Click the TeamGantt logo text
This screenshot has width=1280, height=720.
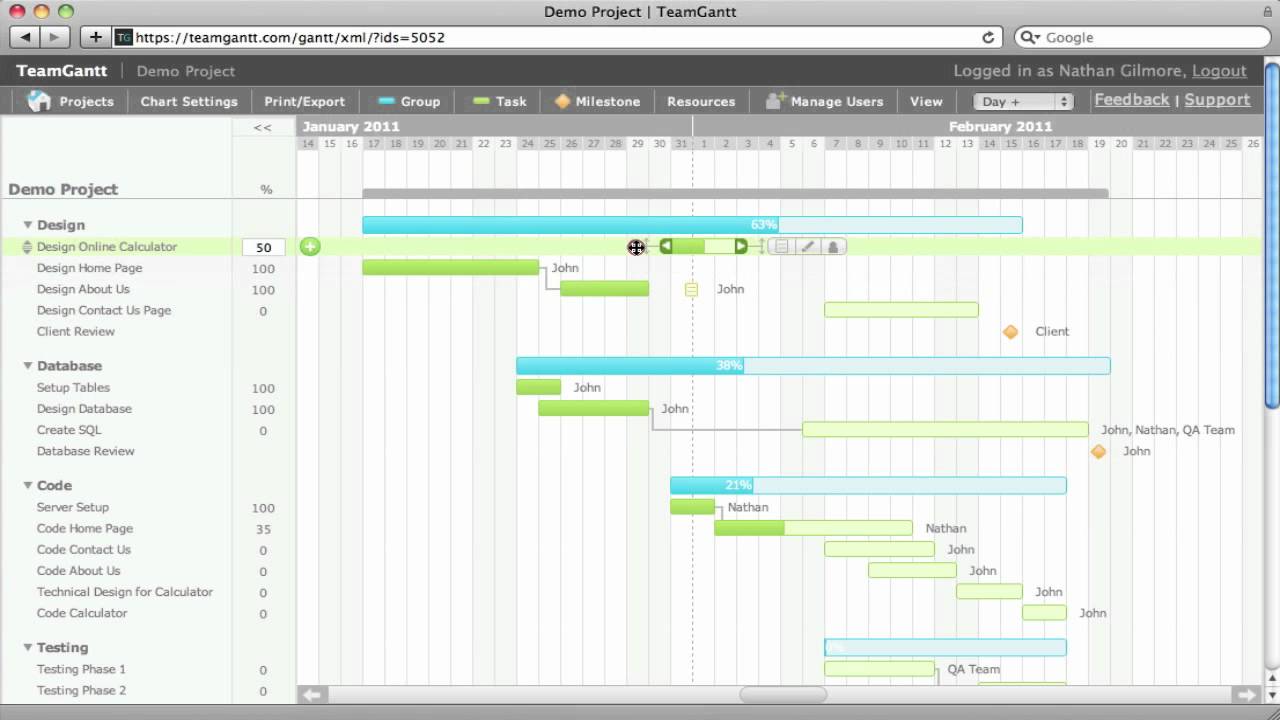(61, 71)
